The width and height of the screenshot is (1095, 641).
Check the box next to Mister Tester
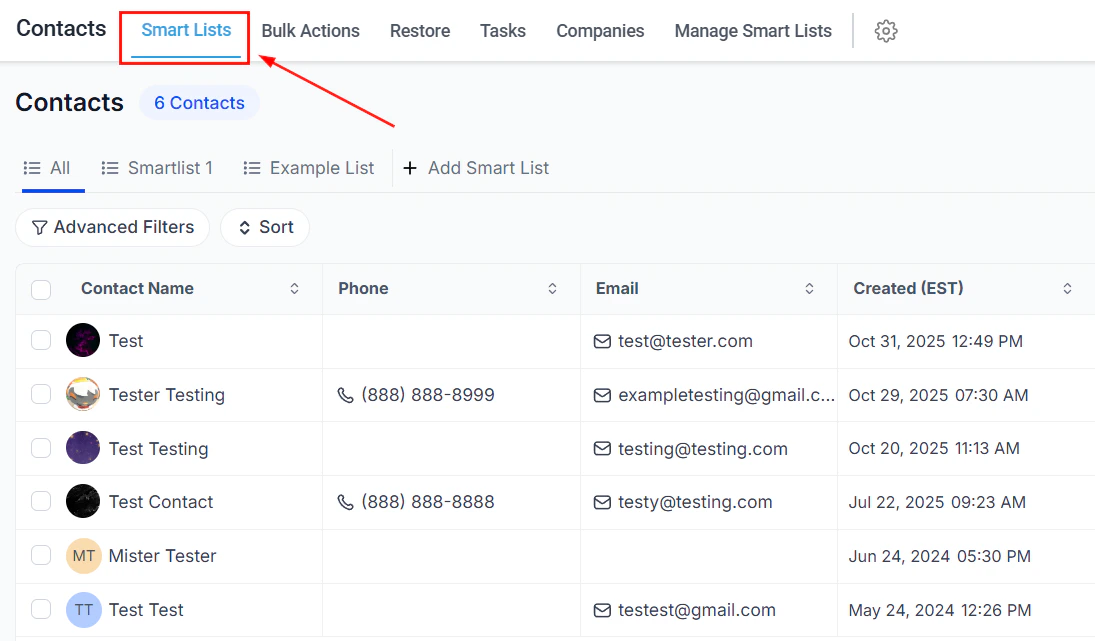coord(41,555)
